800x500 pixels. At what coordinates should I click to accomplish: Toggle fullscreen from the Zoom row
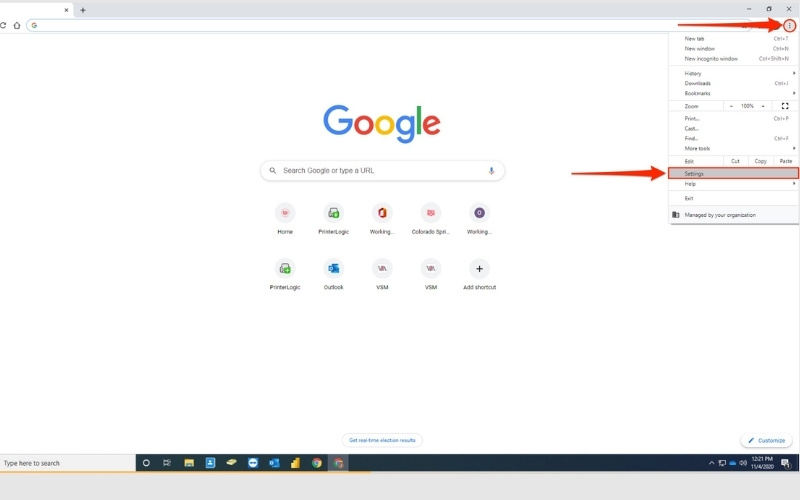click(785, 106)
